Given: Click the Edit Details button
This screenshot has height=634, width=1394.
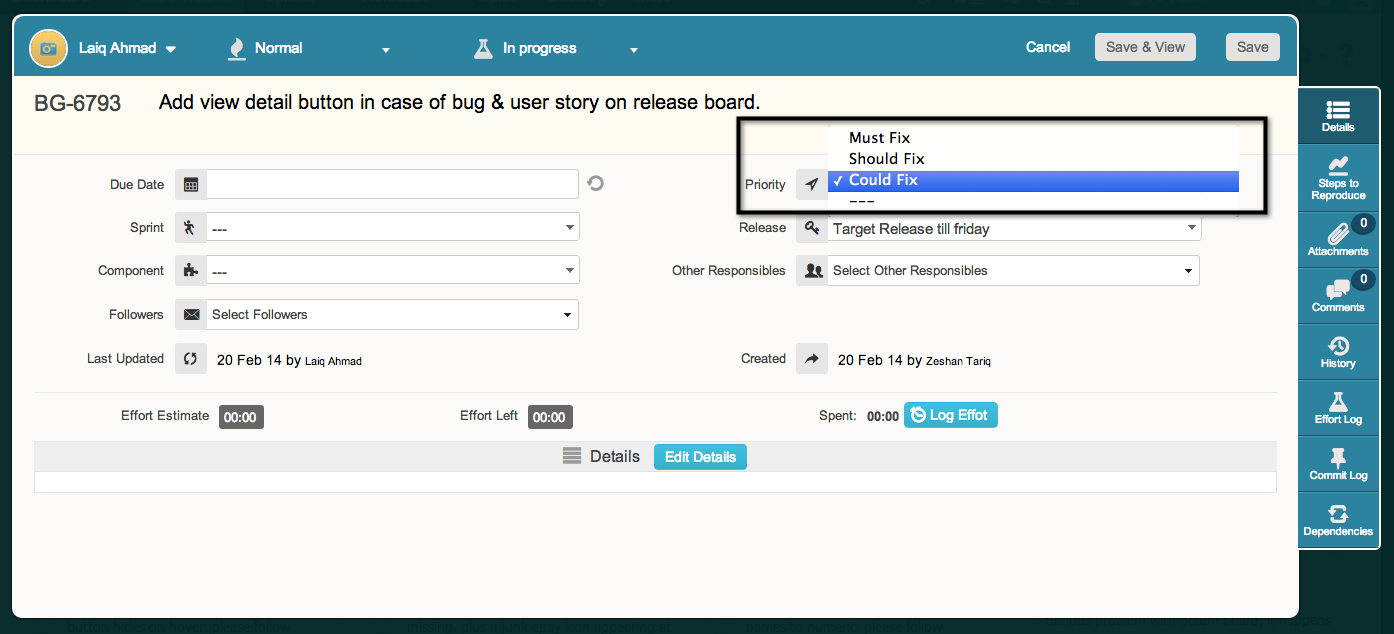Looking at the screenshot, I should [x=700, y=457].
